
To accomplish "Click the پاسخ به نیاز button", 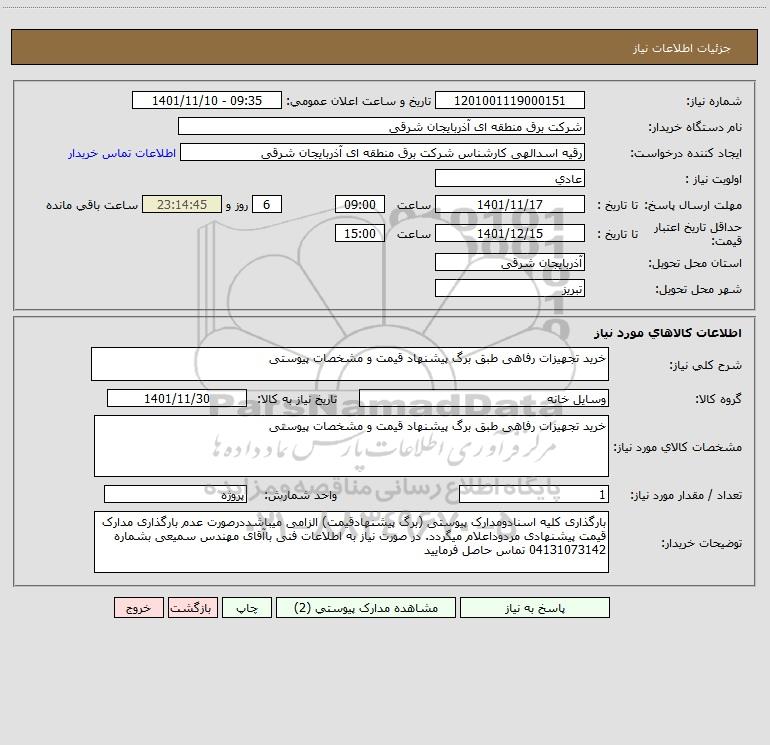I will 535,607.
